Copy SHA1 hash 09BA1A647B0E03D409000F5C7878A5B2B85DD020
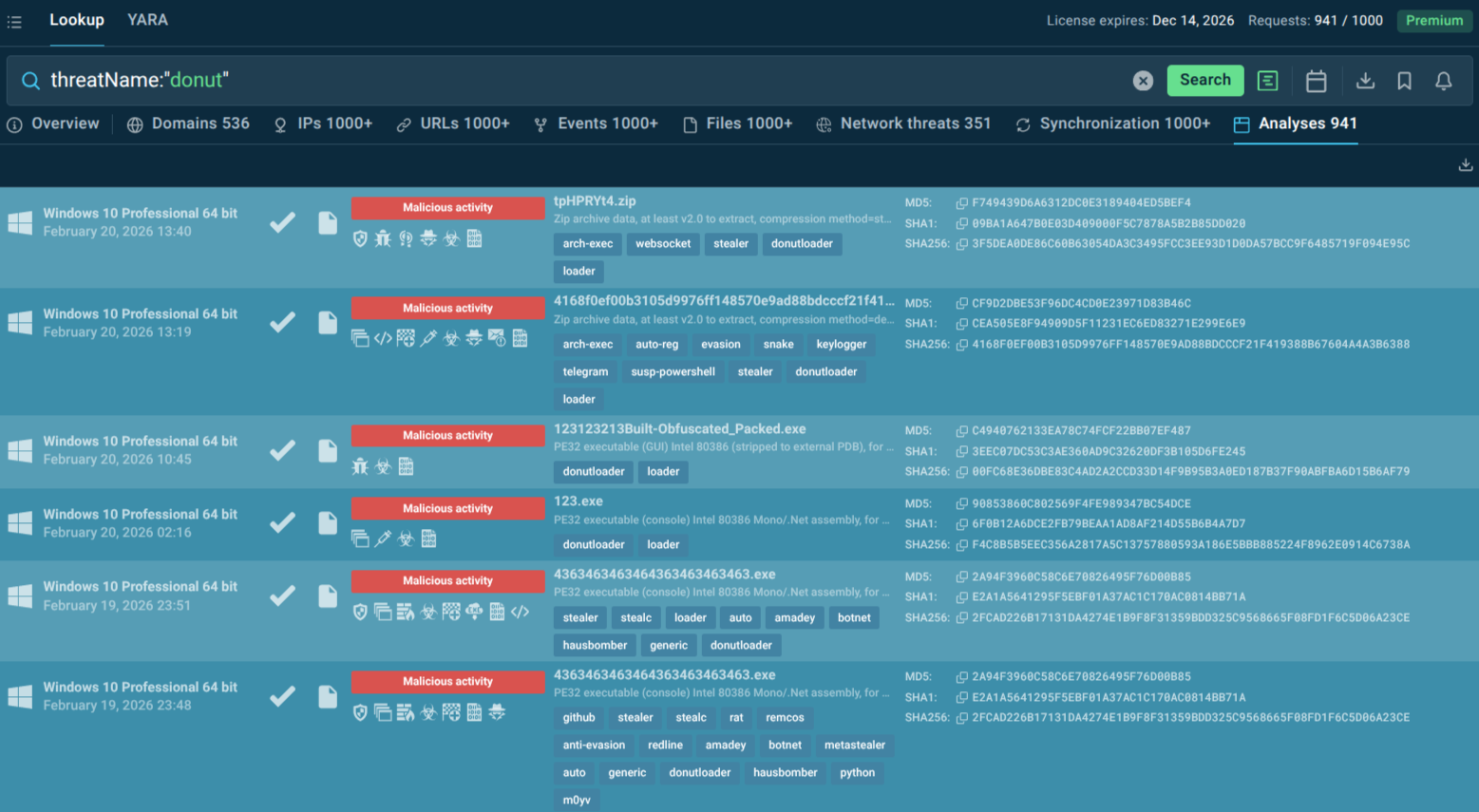Screen dimensions: 1479x812 click(x=961, y=223)
